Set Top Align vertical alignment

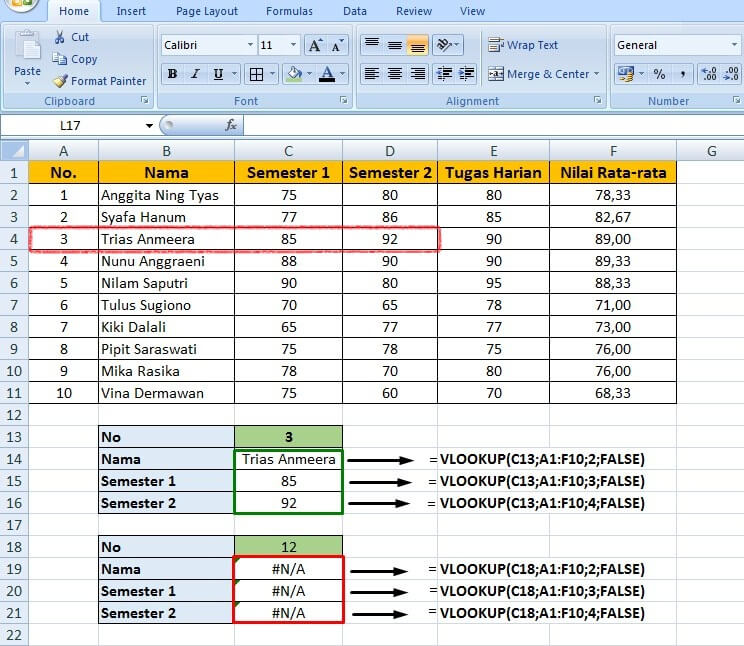point(372,45)
